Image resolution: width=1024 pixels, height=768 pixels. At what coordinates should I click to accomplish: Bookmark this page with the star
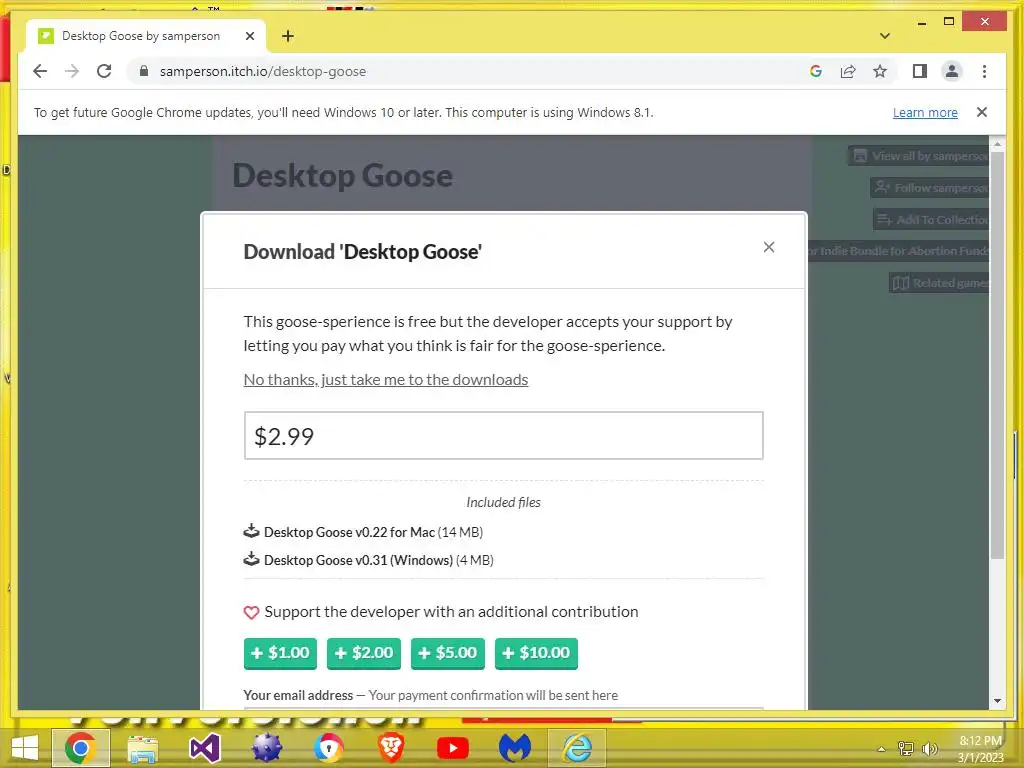coord(880,71)
